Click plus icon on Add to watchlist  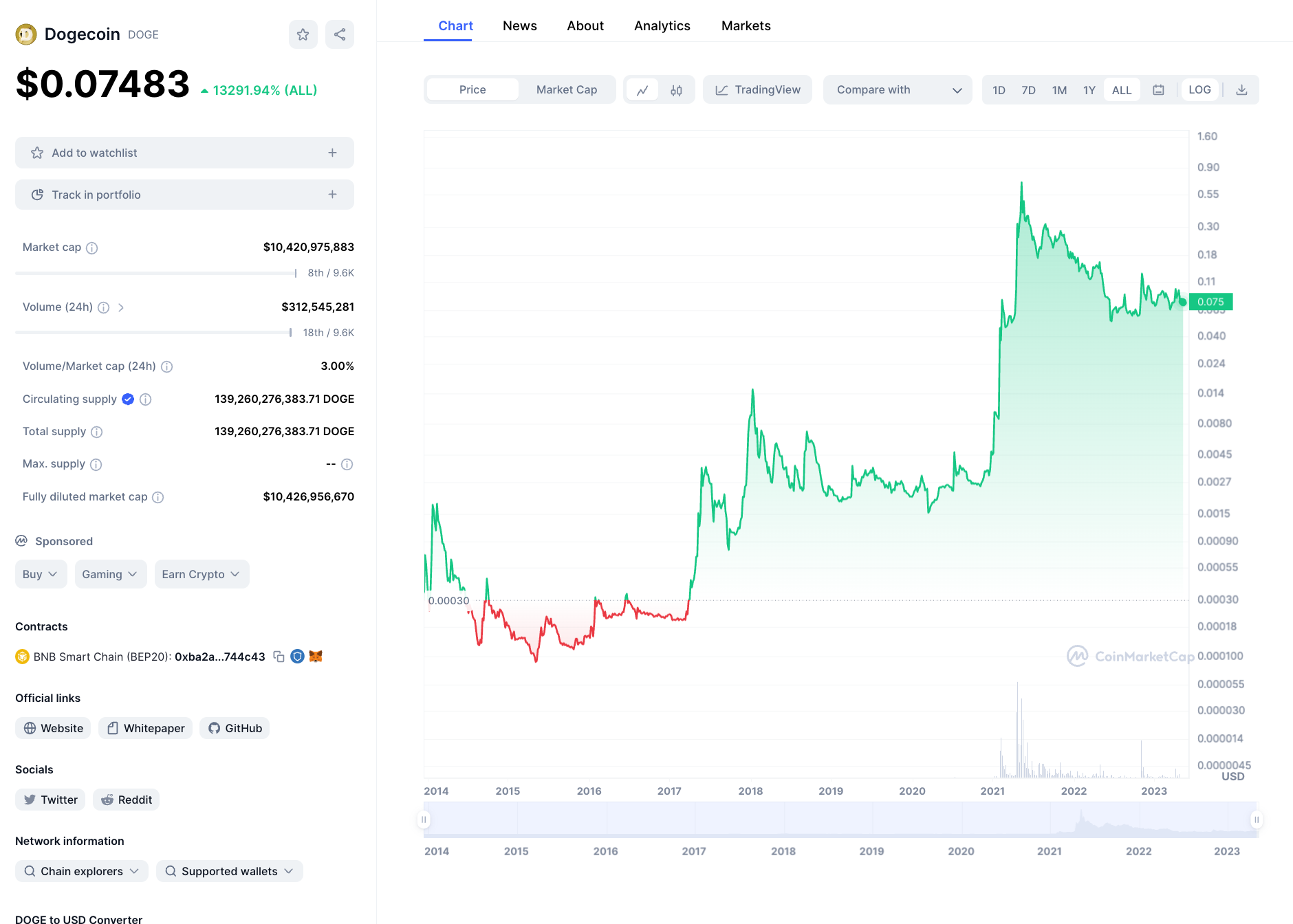point(332,153)
